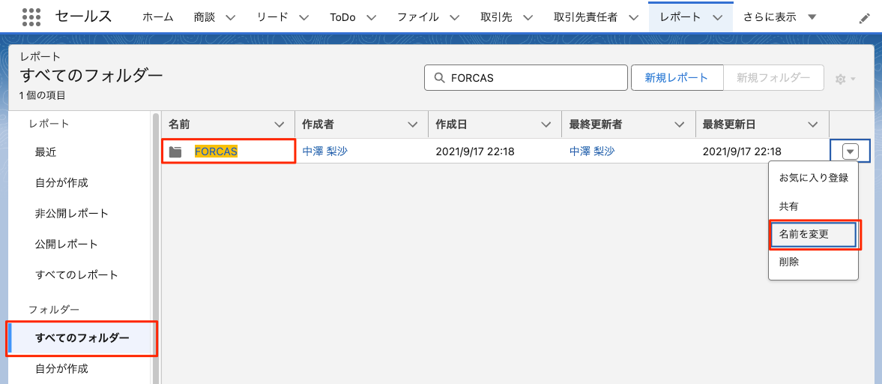This screenshot has width=882, height=384.
Task: Select the レポート tab
Action: (681, 17)
